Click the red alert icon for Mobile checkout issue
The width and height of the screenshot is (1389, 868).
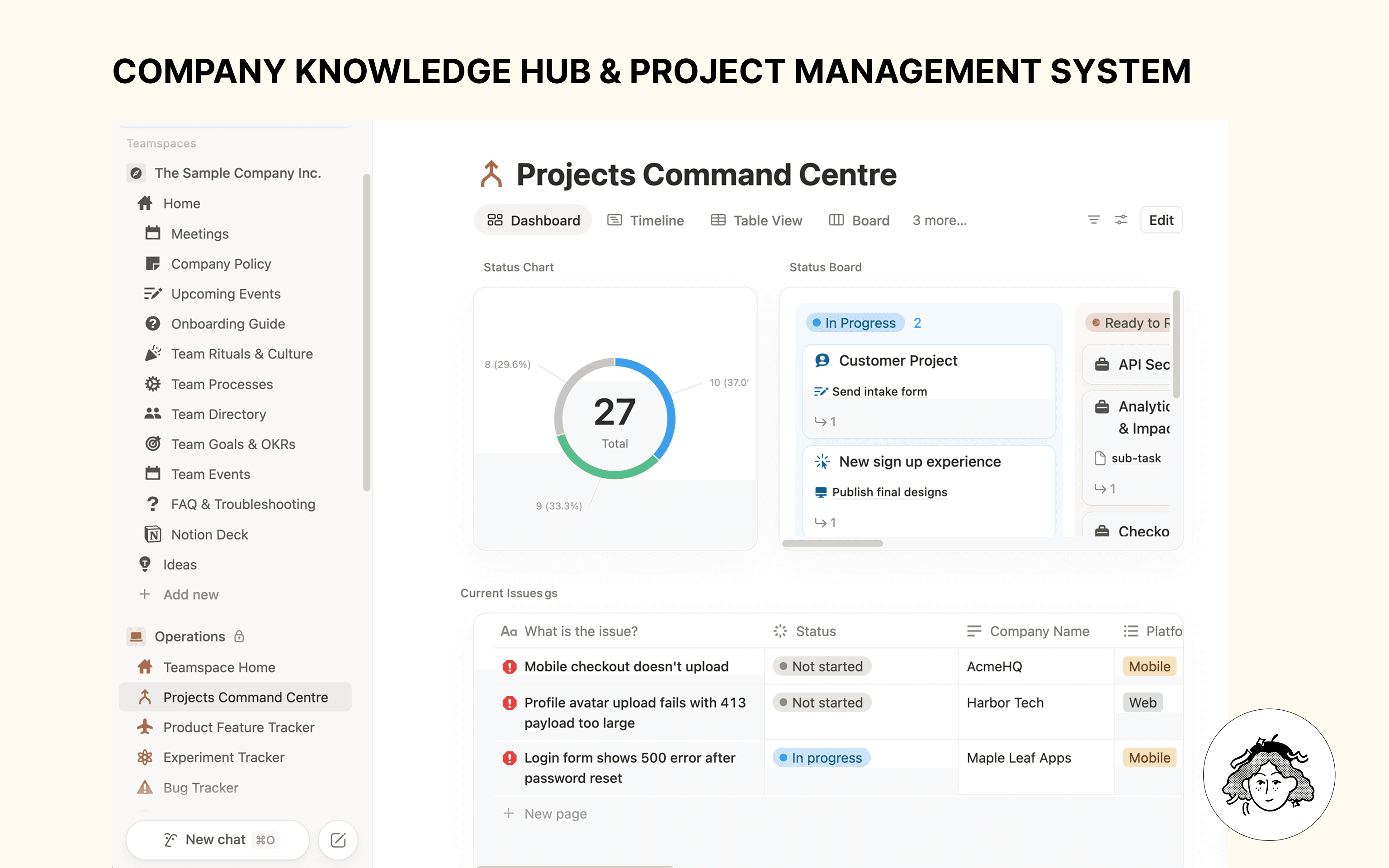pos(509,666)
